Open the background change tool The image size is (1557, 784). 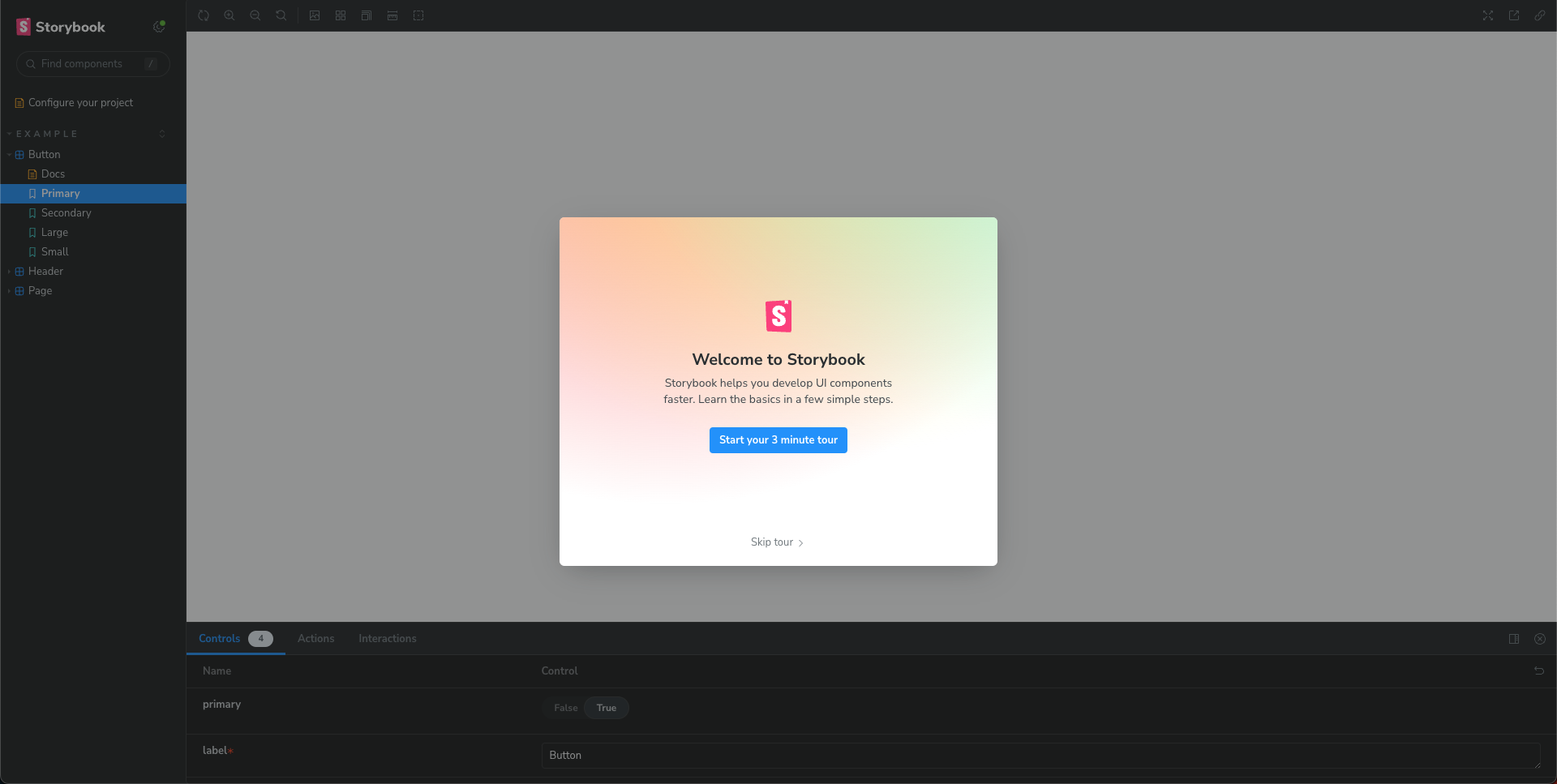[315, 15]
